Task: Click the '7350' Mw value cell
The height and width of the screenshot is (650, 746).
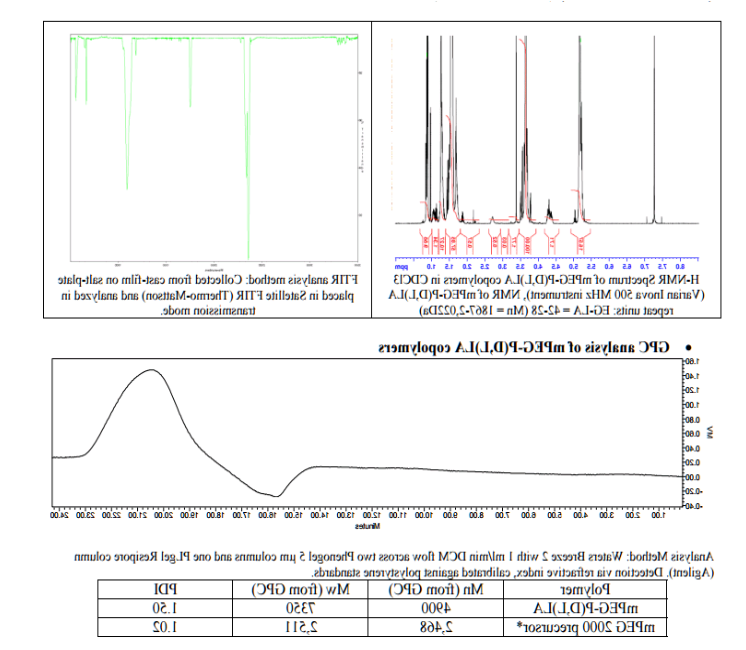Action: pos(300,608)
